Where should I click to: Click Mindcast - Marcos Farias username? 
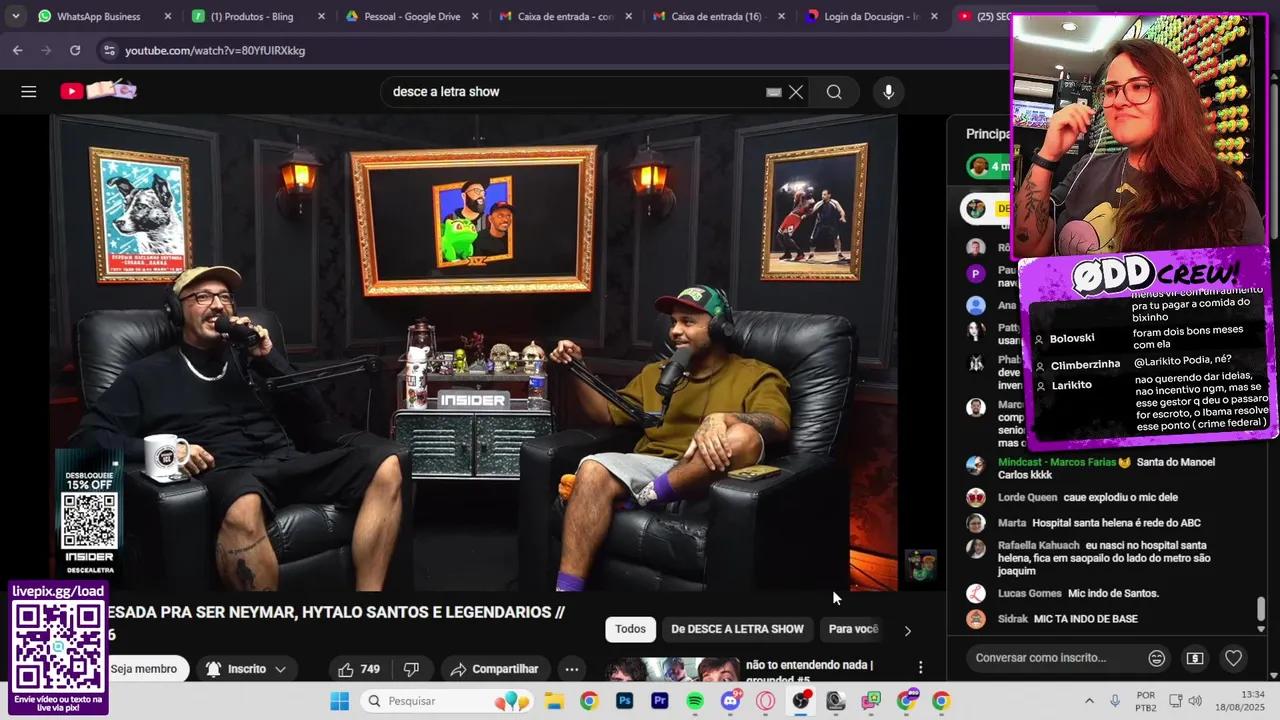[x=1057, y=462]
